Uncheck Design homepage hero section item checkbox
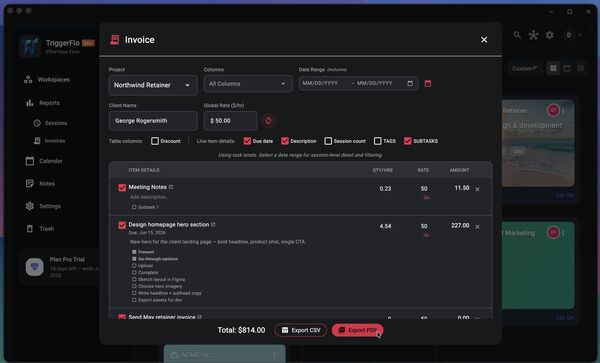Screen dimensions: 600x363 122,225
